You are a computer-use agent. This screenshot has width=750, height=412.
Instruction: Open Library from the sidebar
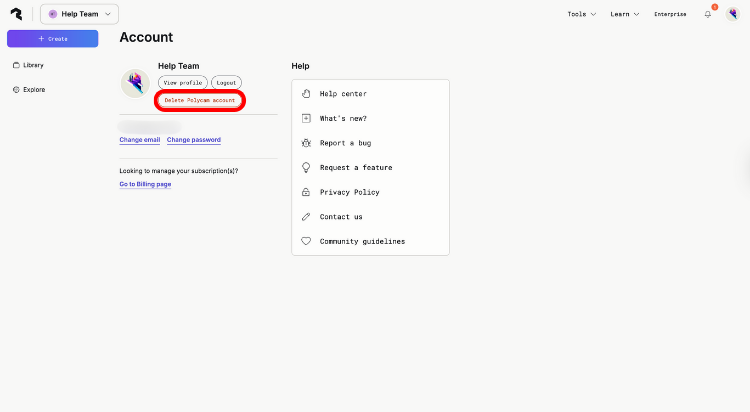(x=33, y=65)
